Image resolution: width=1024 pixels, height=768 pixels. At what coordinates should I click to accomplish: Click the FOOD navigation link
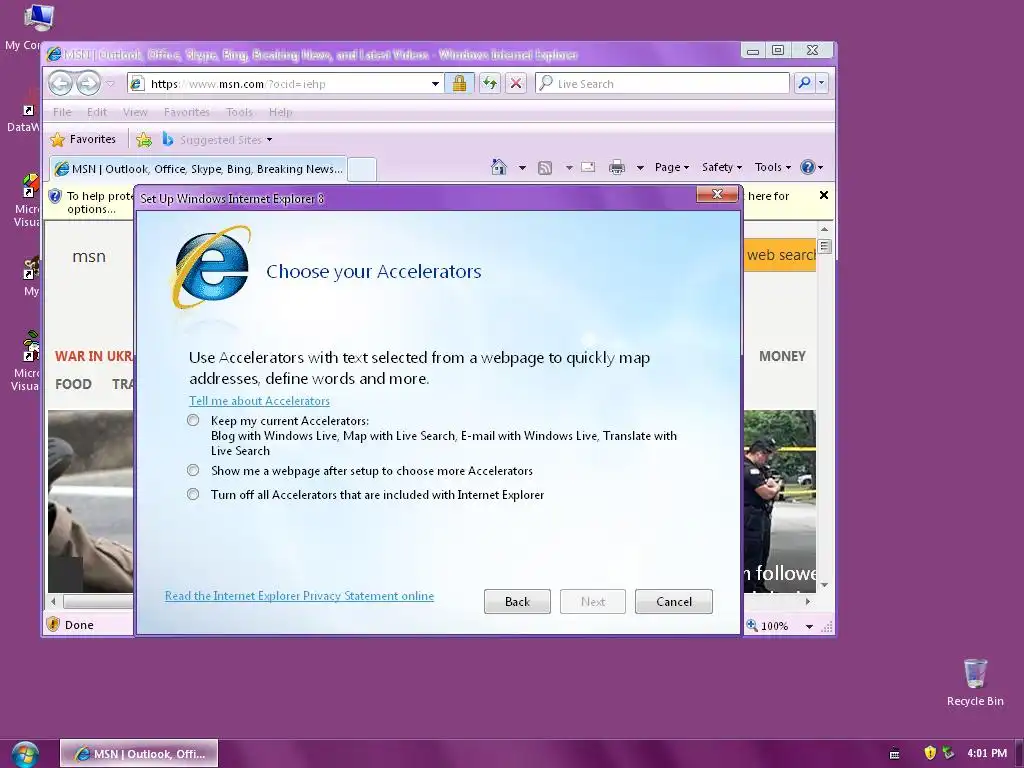tap(73, 384)
